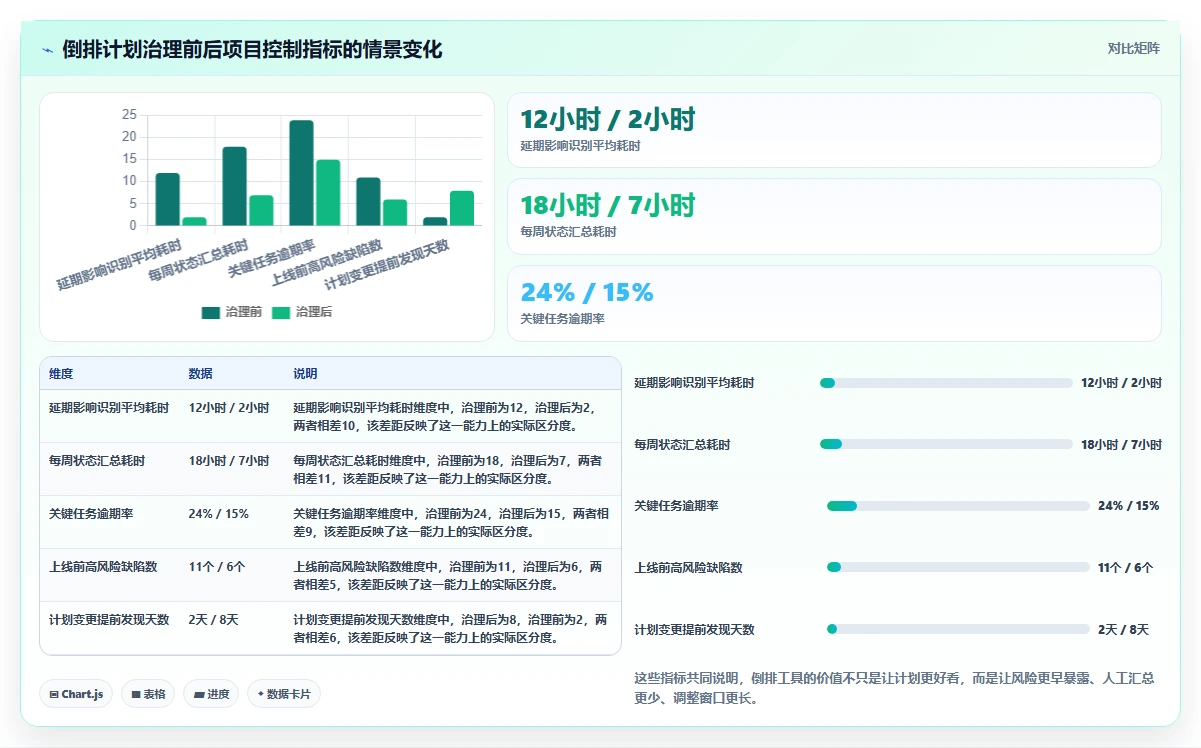Screen dimensions: 1201x748
Task: Toggle the 治理后 legend swatch
Action: click(281, 312)
